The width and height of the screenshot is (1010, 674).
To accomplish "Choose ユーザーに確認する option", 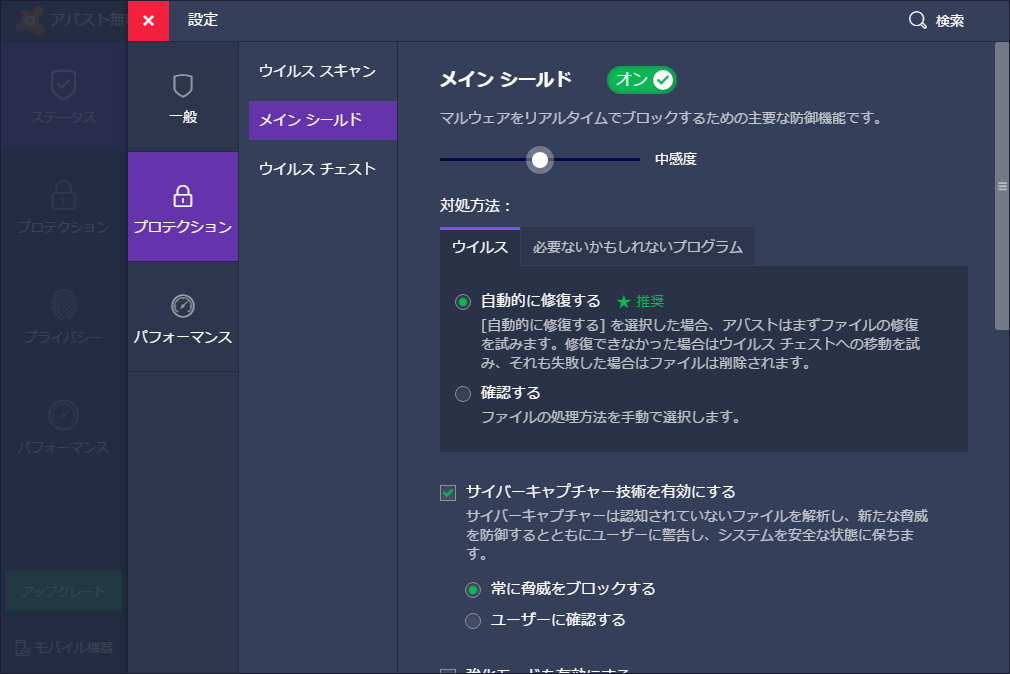I will pyautogui.click(x=471, y=620).
